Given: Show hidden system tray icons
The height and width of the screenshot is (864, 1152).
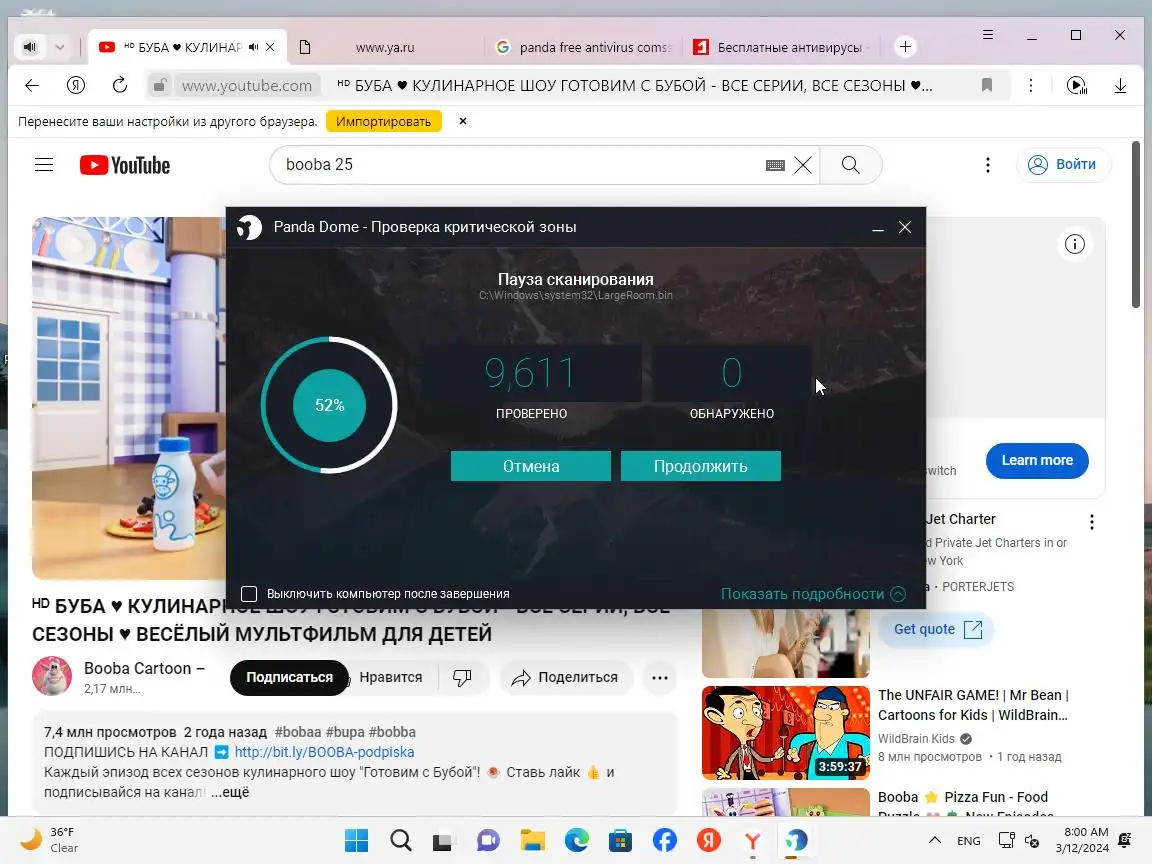Looking at the screenshot, I should (x=935, y=840).
